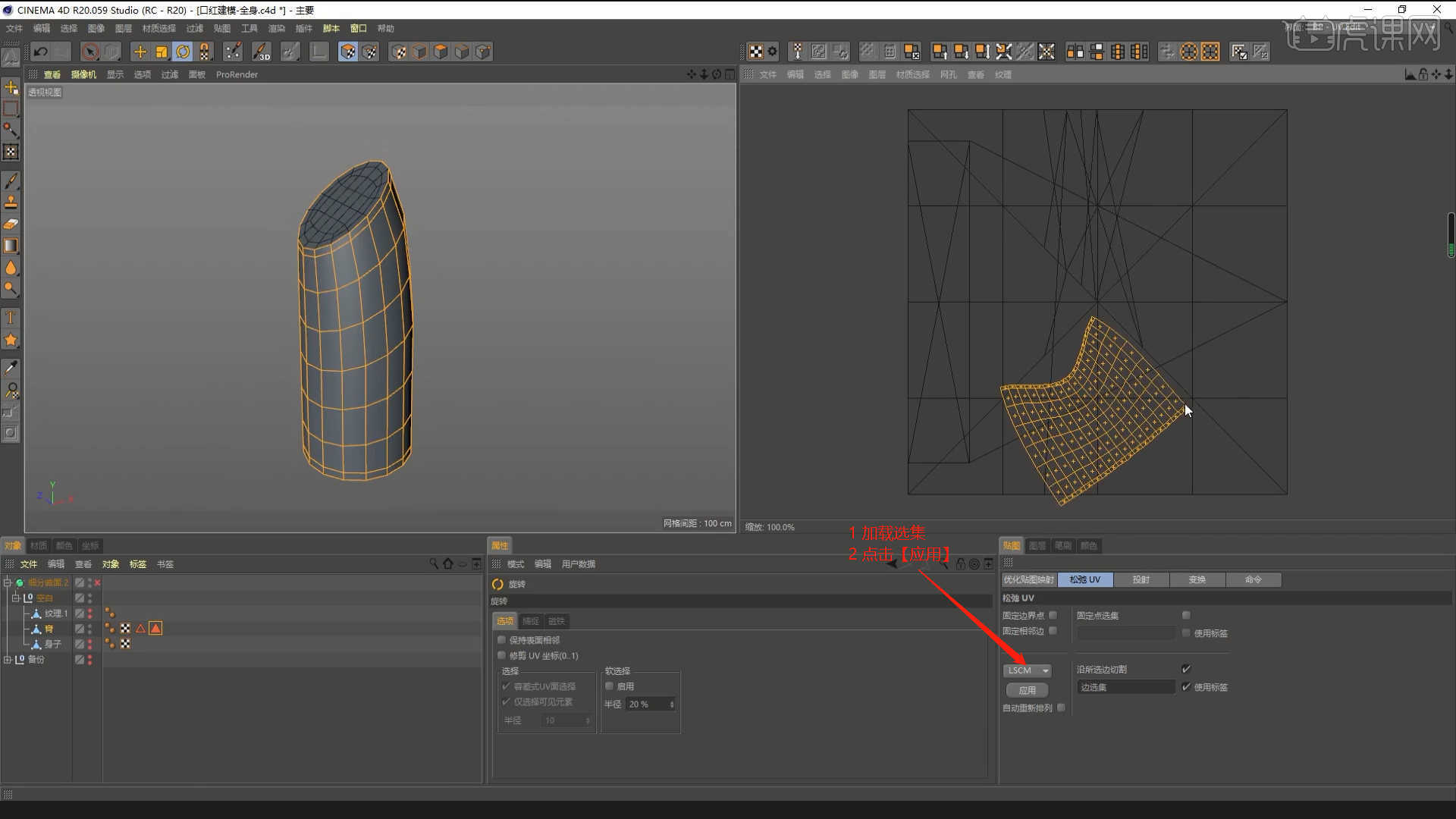The width and height of the screenshot is (1456, 819).
Task: Switch to the 命令 tab
Action: pyautogui.click(x=1253, y=579)
